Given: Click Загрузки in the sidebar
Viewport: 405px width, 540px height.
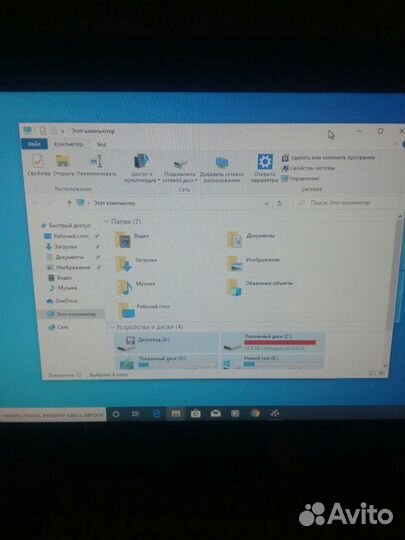Looking at the screenshot, I should point(61,247).
